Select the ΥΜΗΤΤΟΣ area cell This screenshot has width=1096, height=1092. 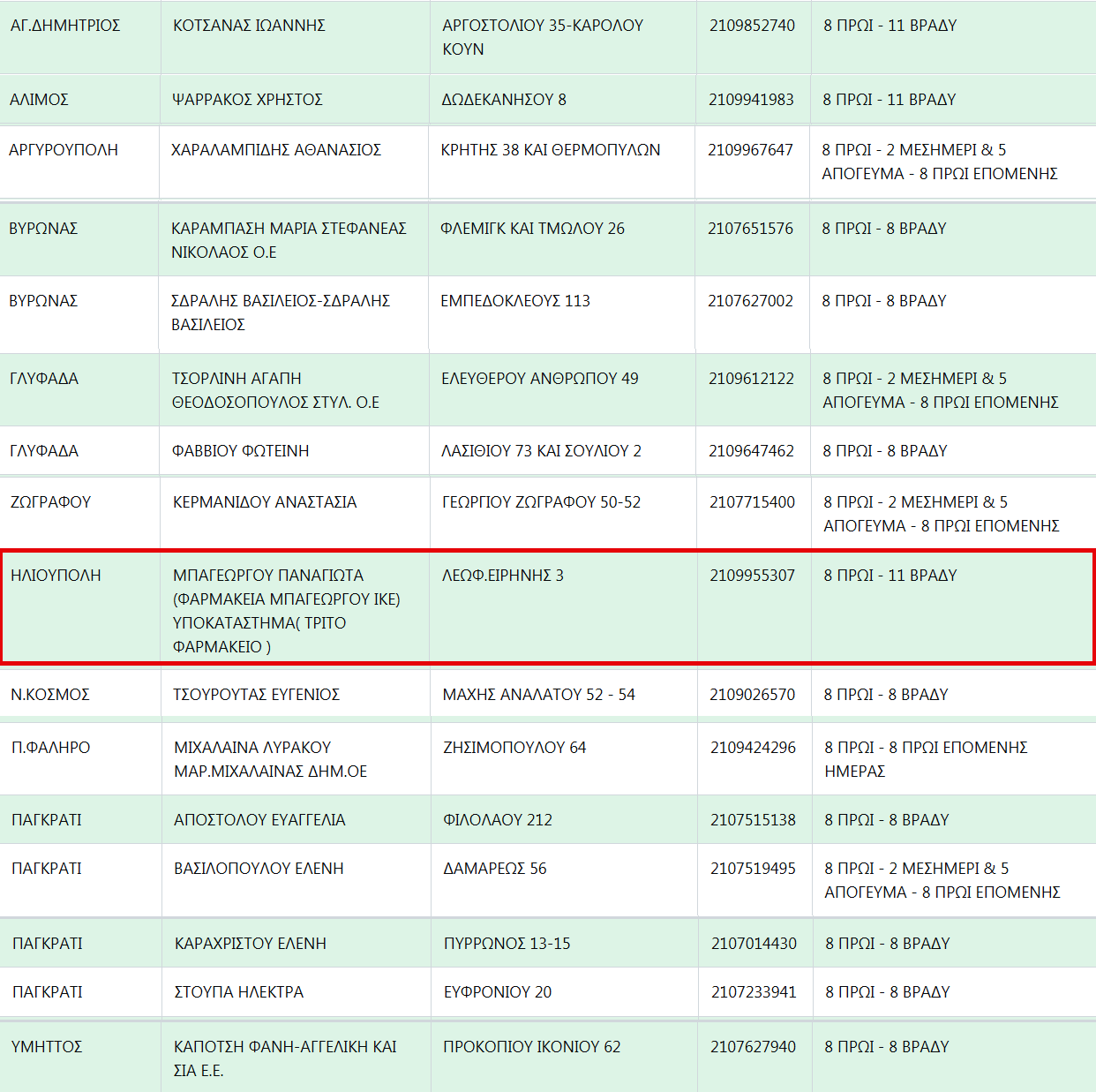tap(47, 1047)
